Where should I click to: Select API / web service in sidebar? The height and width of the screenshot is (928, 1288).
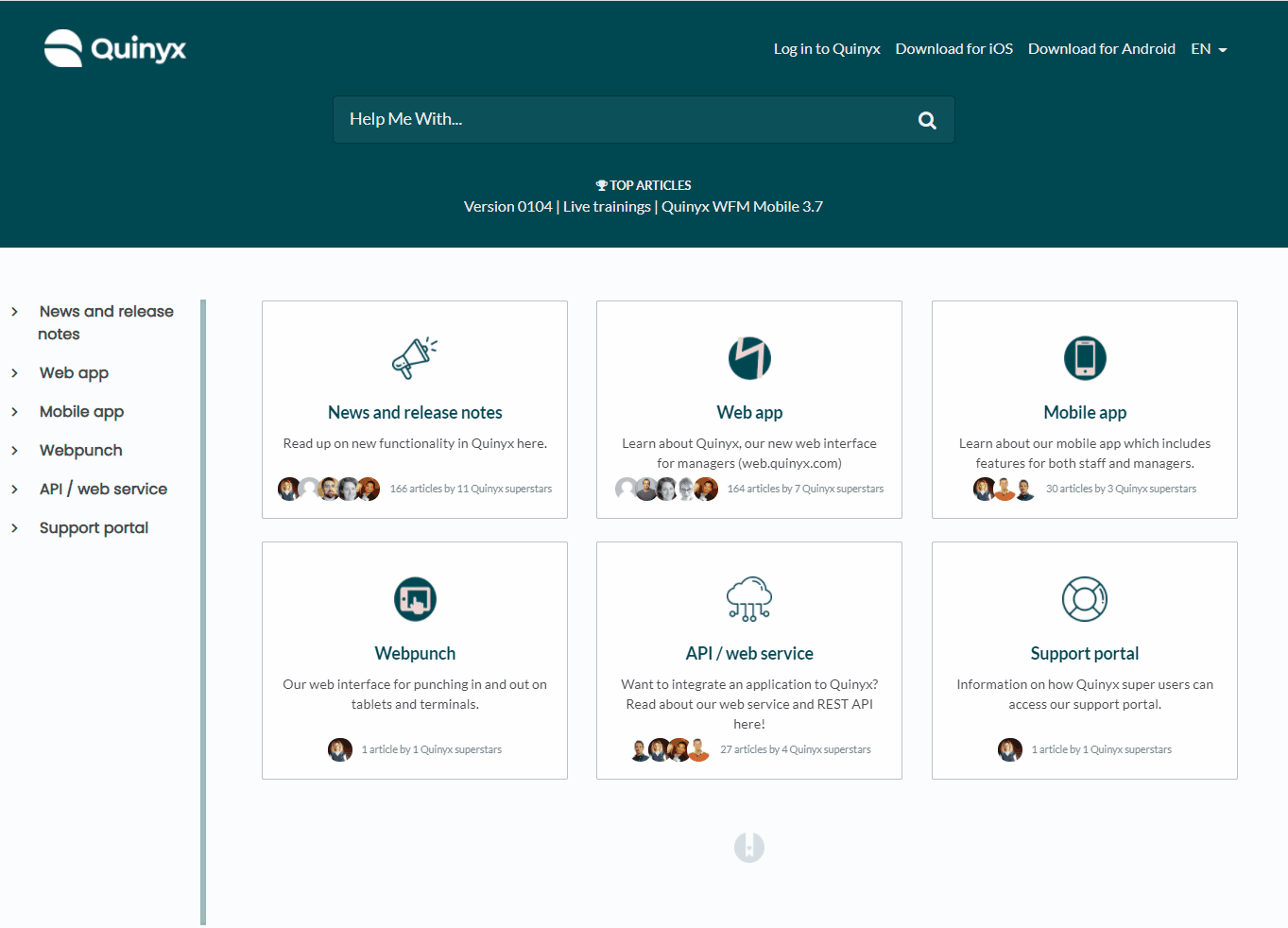pos(103,490)
